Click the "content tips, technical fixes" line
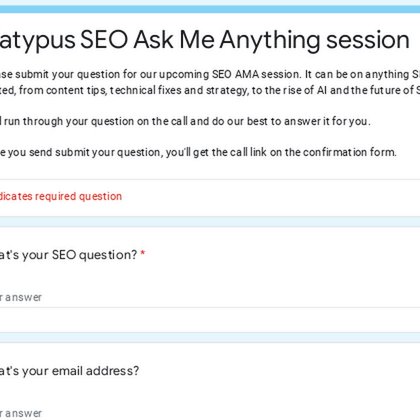Screen dimensions: 420x420 (210, 90)
